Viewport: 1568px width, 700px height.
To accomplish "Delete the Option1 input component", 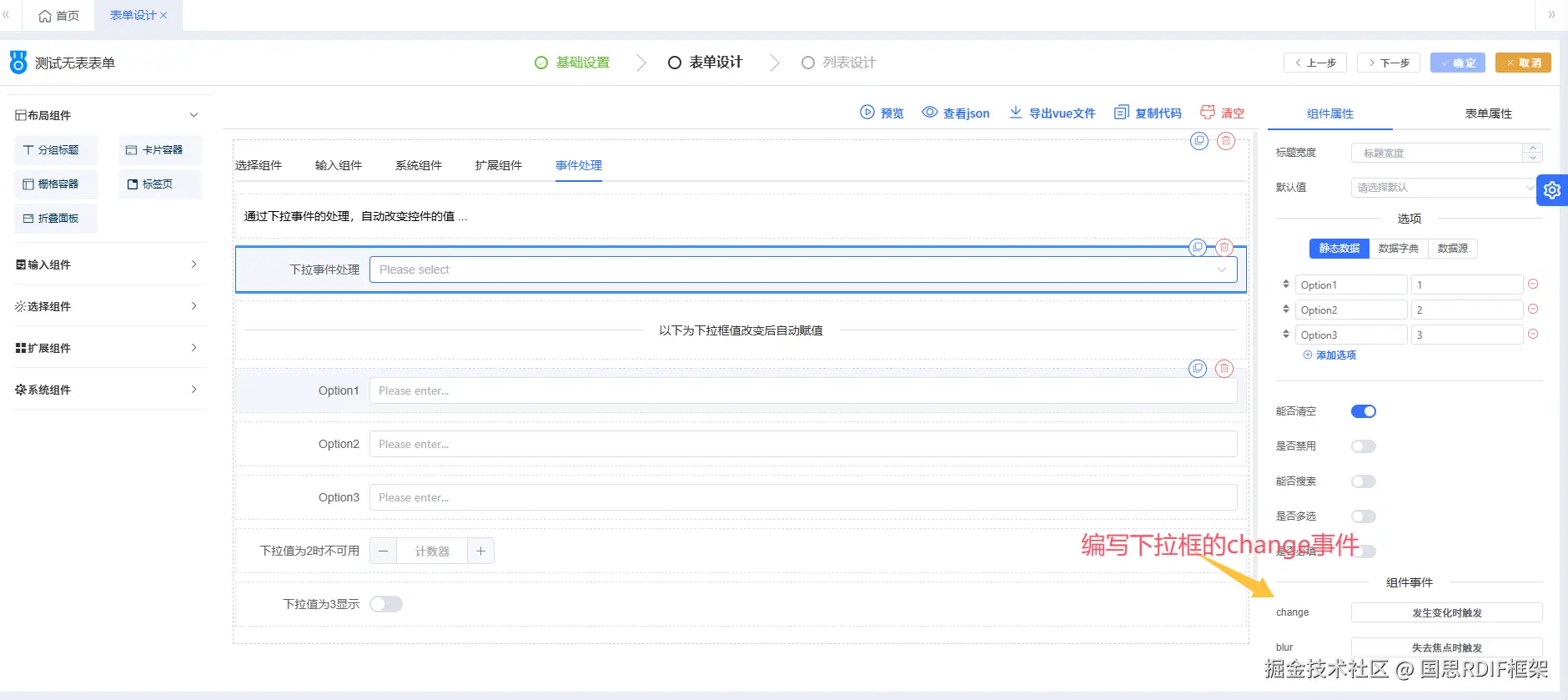I will click(1224, 368).
